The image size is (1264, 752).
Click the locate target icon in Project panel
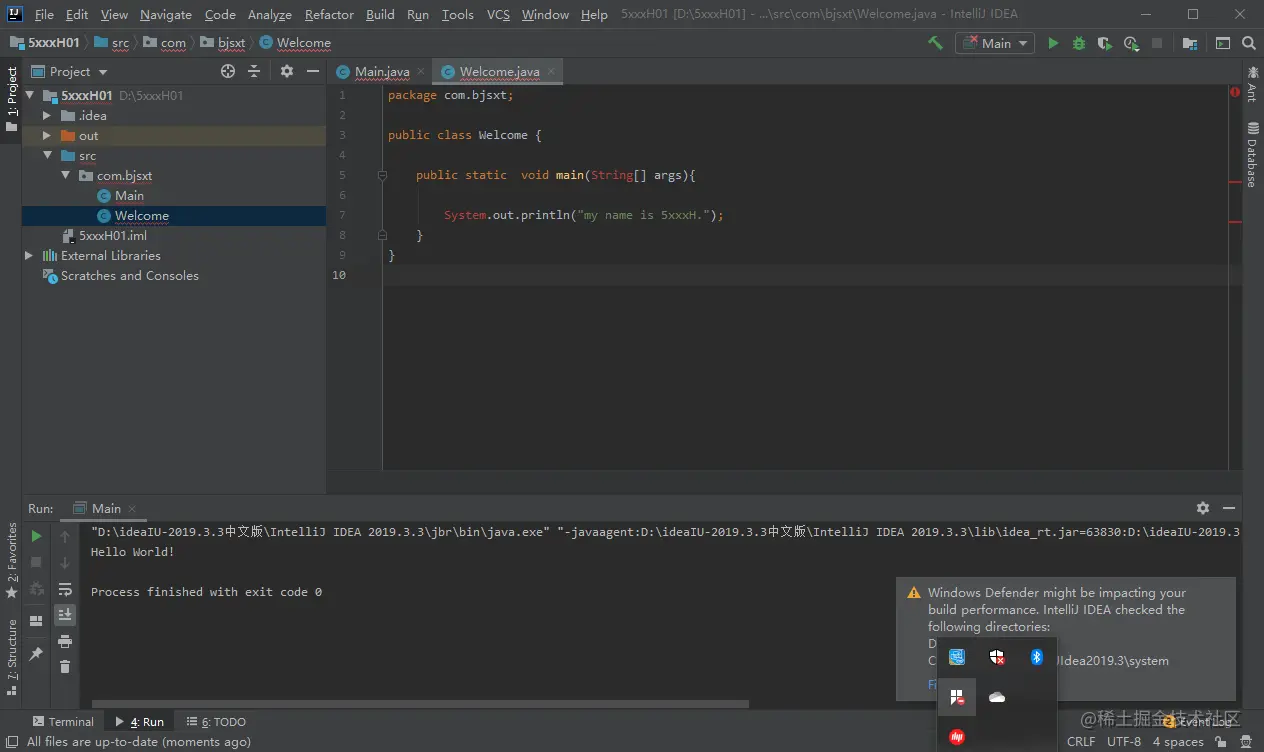[228, 71]
